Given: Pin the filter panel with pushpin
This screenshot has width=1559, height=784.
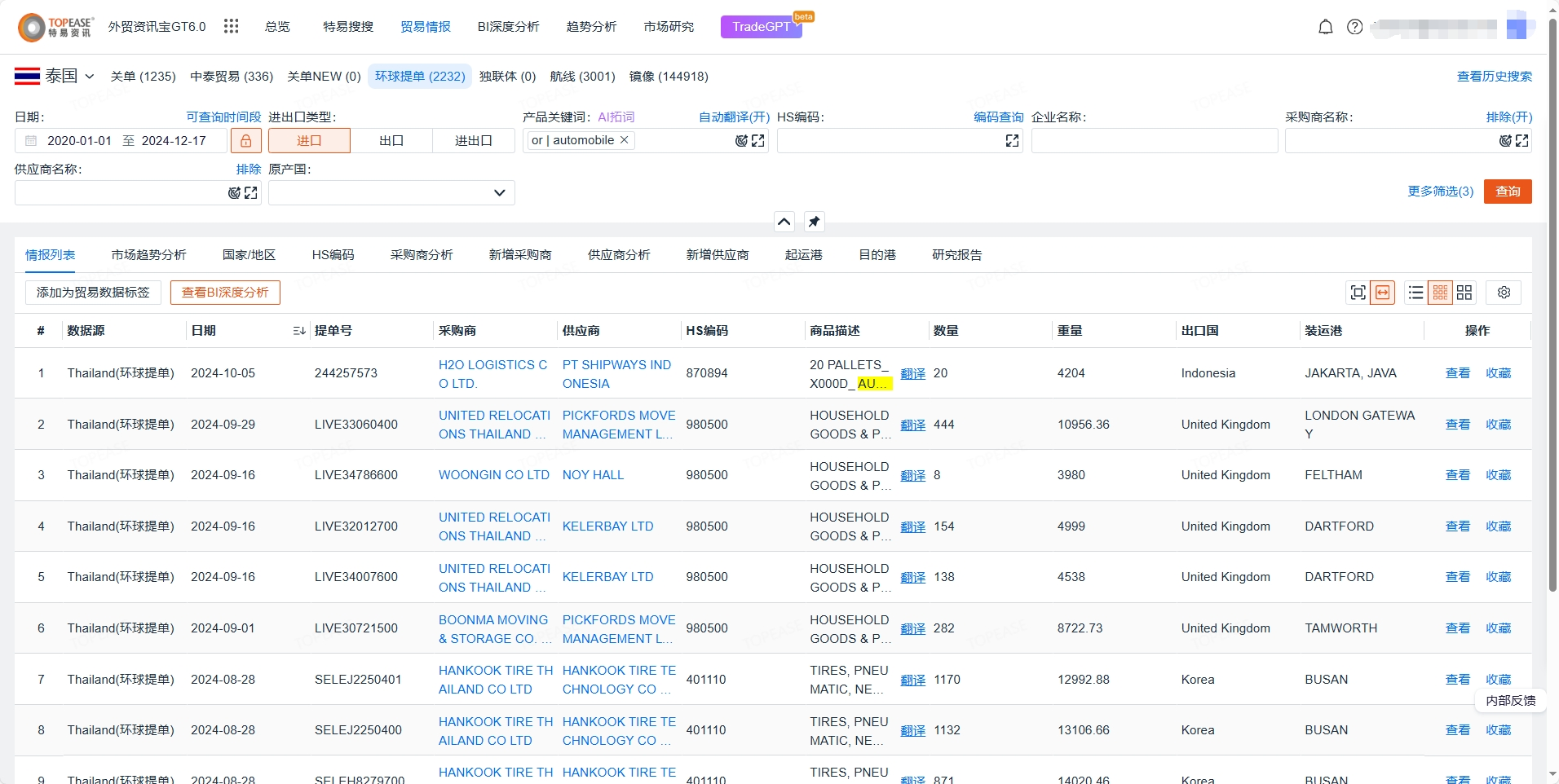Looking at the screenshot, I should (x=814, y=222).
